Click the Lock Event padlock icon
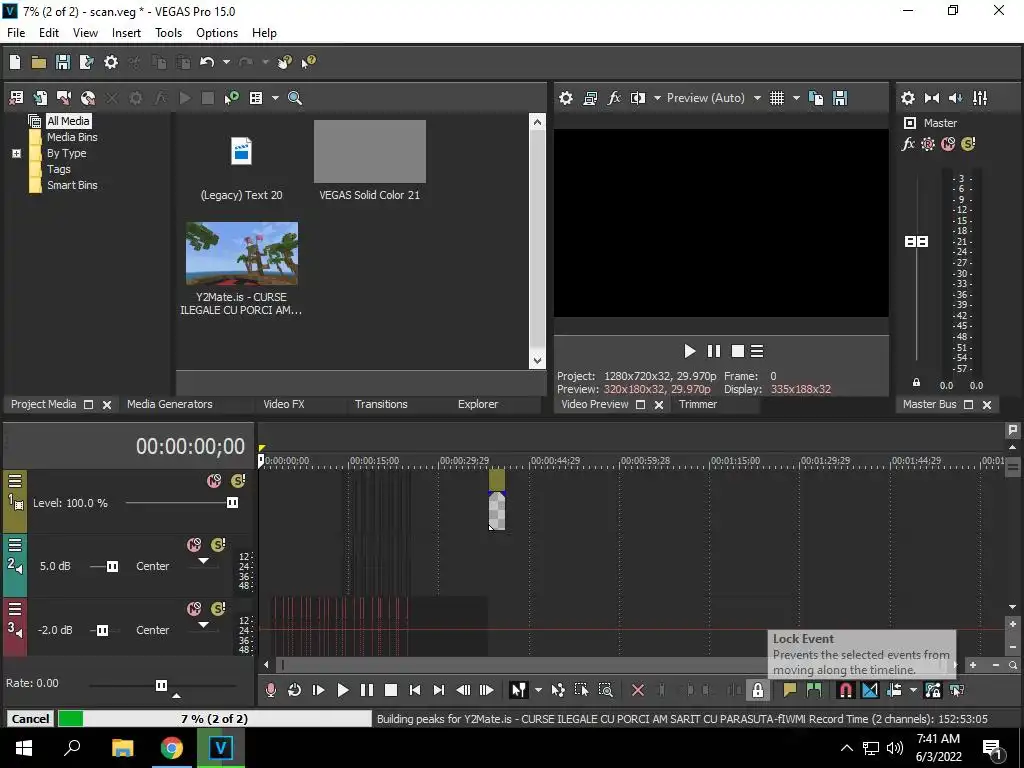1024x768 pixels. 758,690
